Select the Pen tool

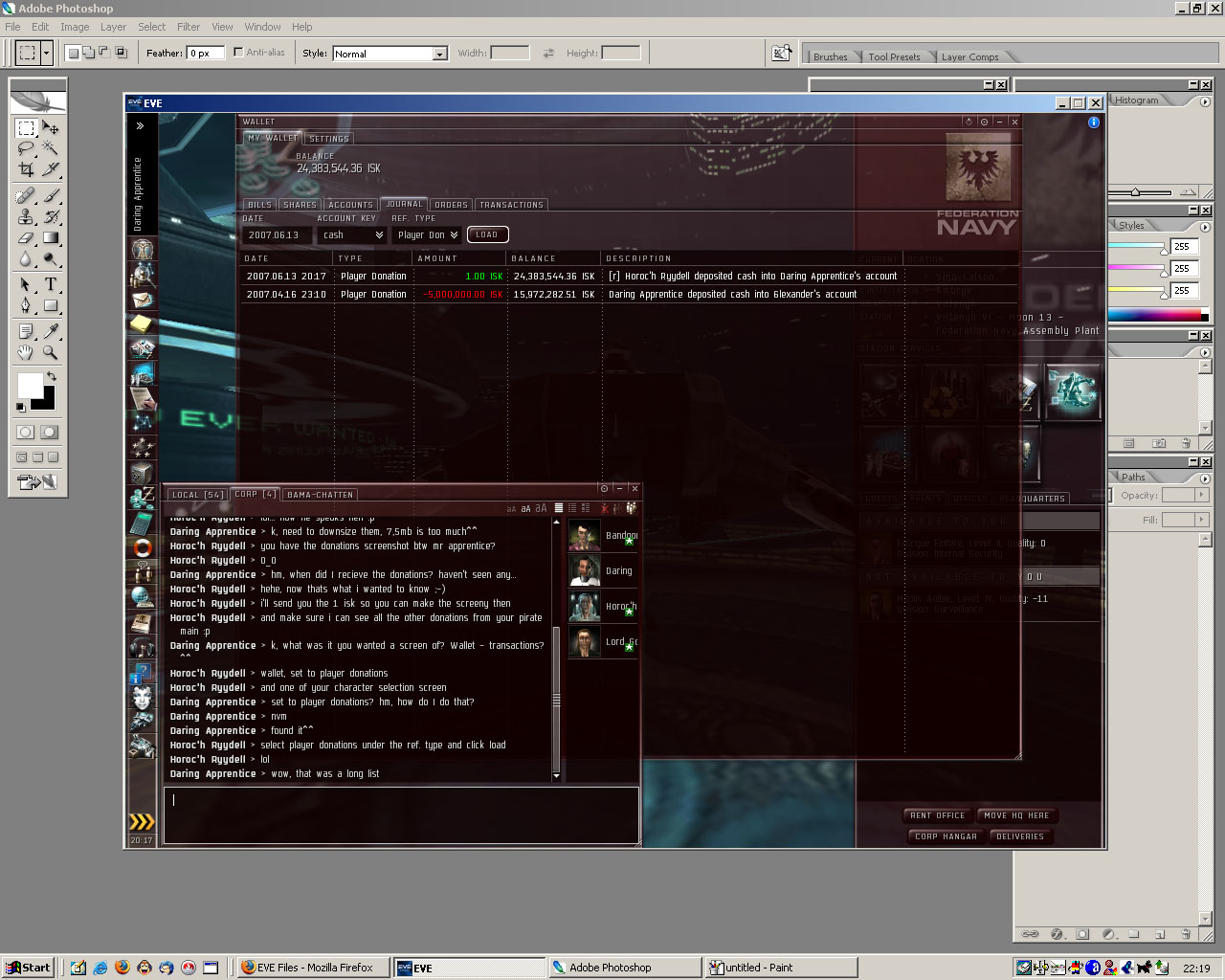[x=26, y=306]
